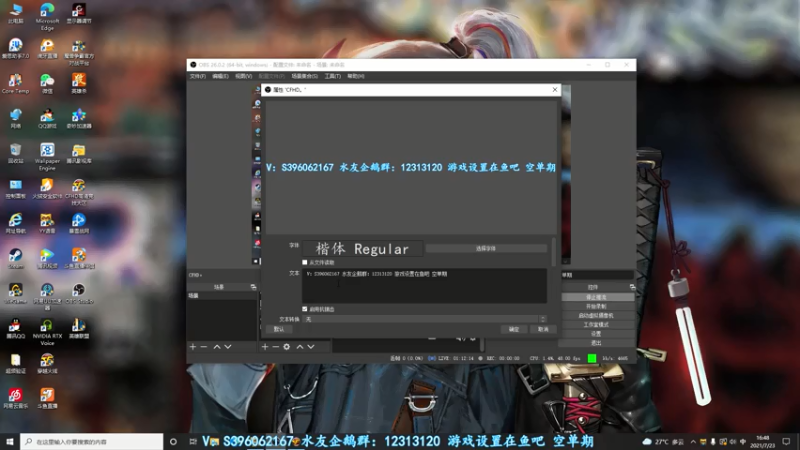
Task: Pop out the Scenes dock using its header icon
Action: pyautogui.click(x=253, y=287)
